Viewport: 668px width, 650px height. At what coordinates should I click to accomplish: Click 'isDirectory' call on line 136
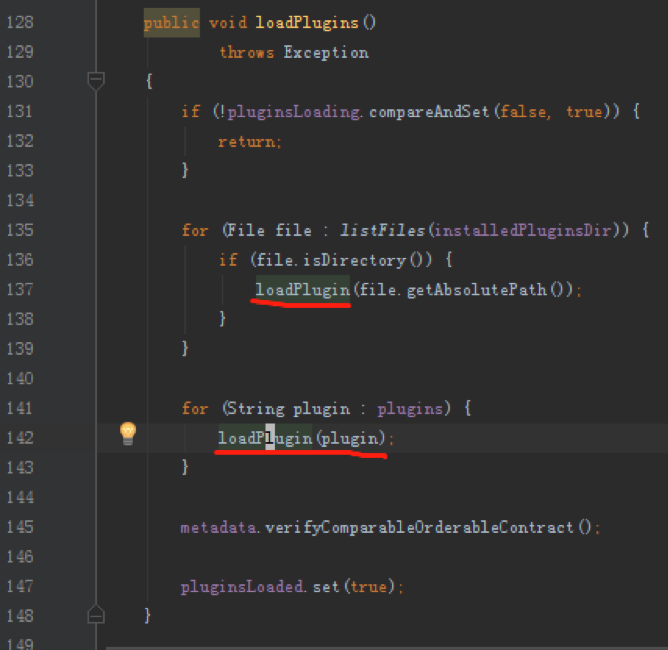pyautogui.click(x=354, y=260)
